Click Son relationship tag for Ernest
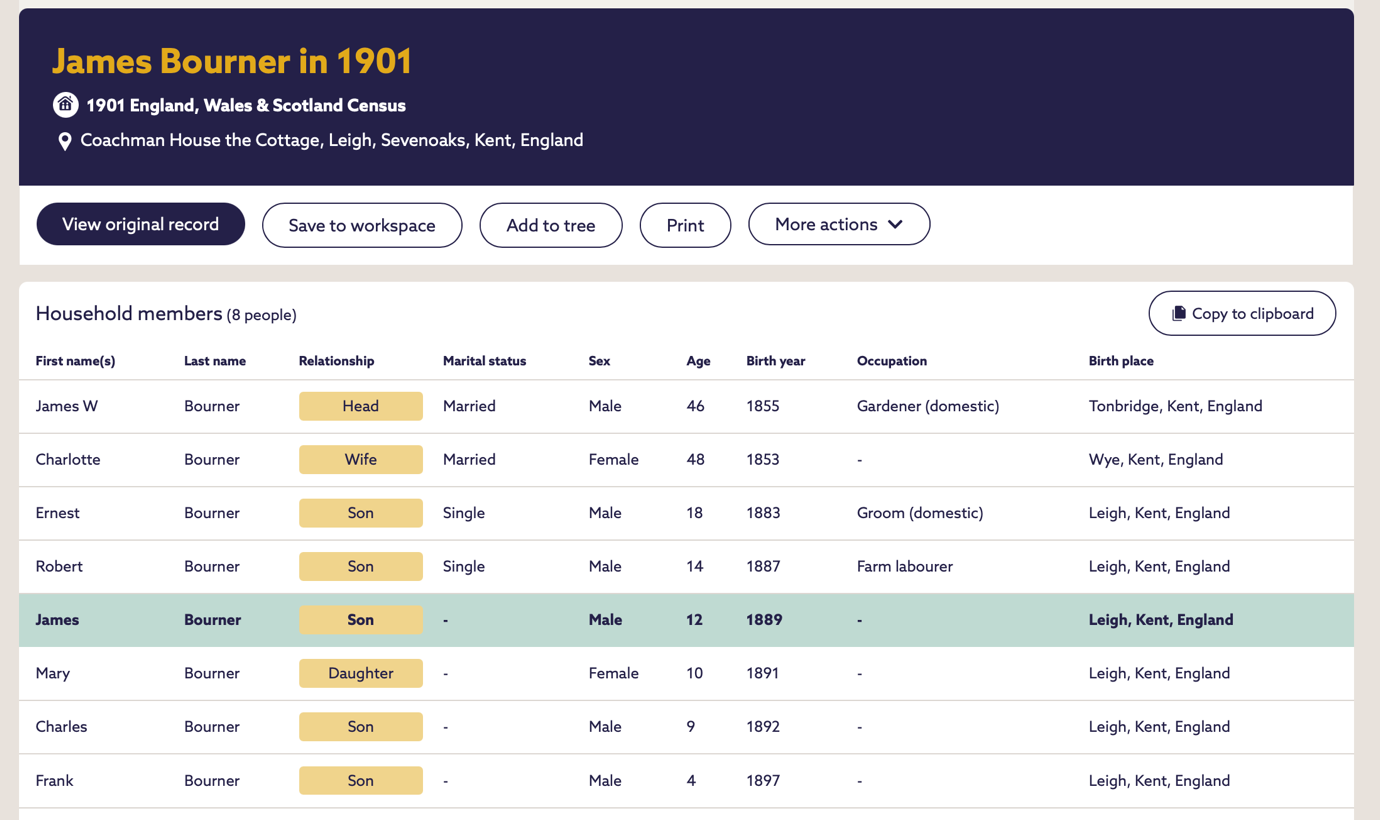1380x820 pixels. pyautogui.click(x=361, y=513)
